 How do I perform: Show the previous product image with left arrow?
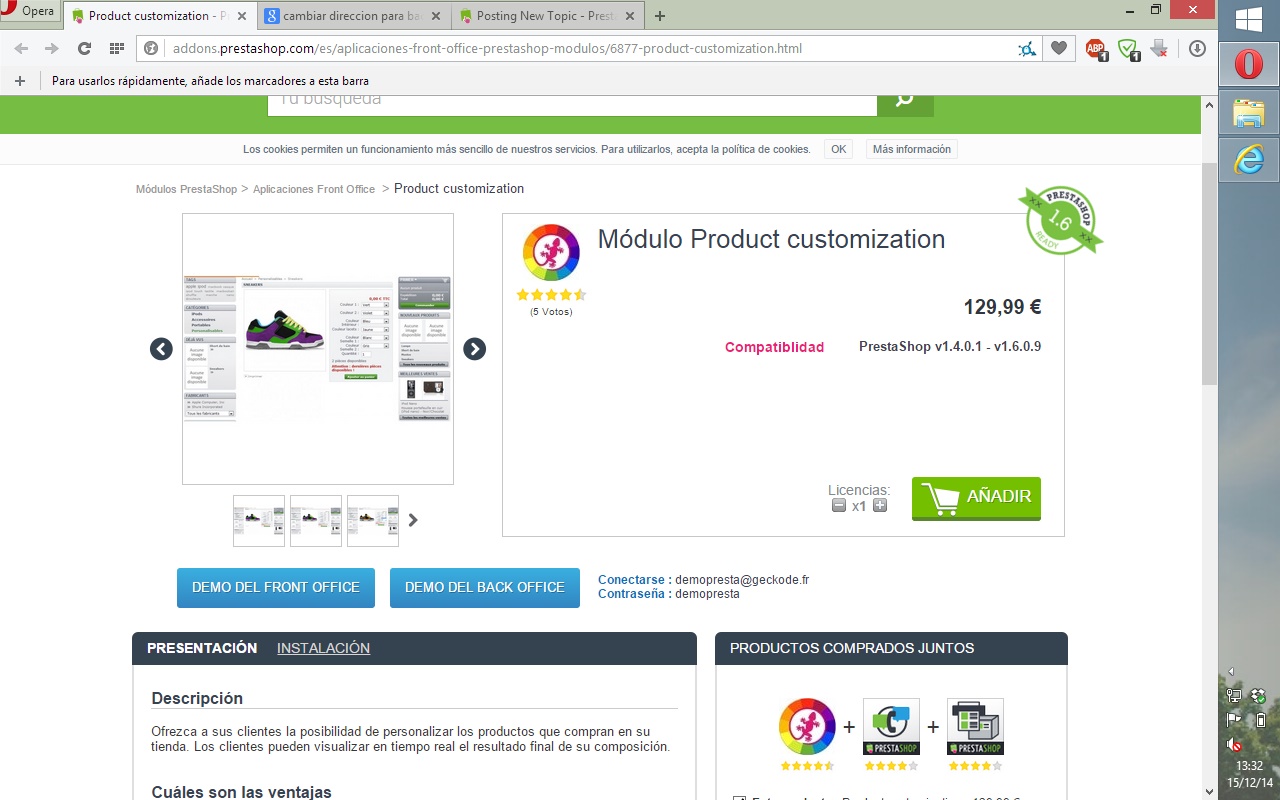tap(161, 349)
